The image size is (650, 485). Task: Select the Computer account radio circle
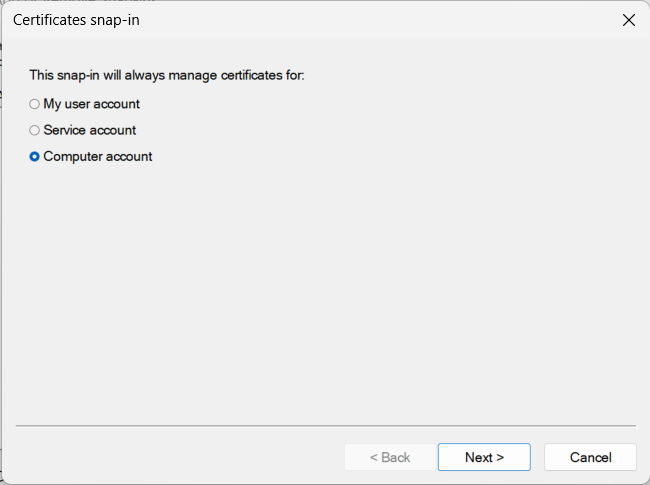(x=34, y=156)
